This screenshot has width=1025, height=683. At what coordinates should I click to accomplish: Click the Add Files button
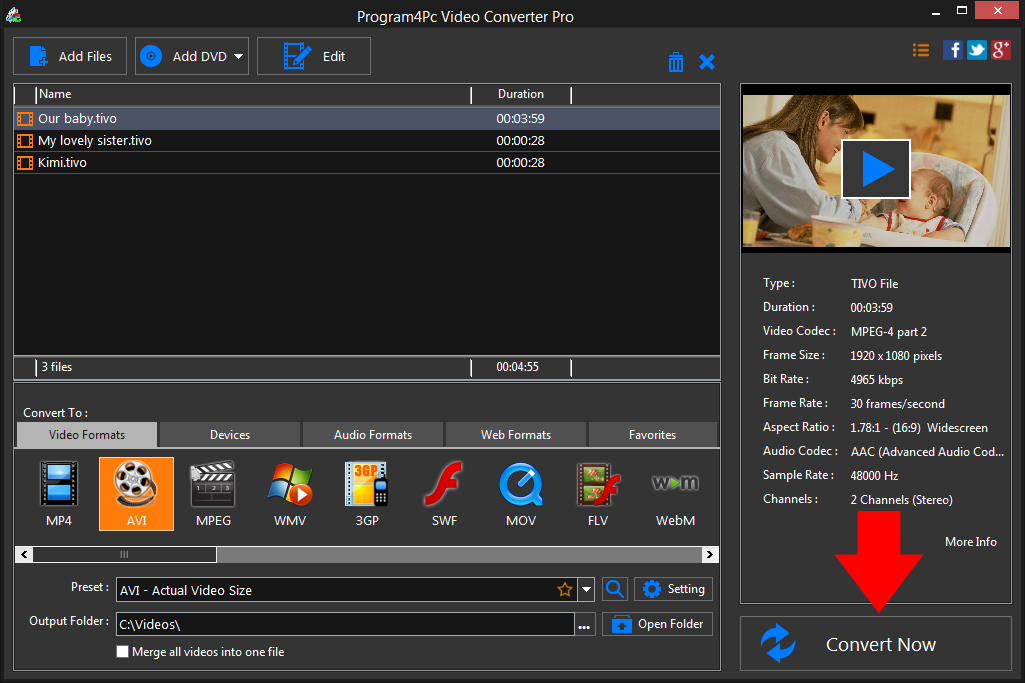tap(70, 56)
